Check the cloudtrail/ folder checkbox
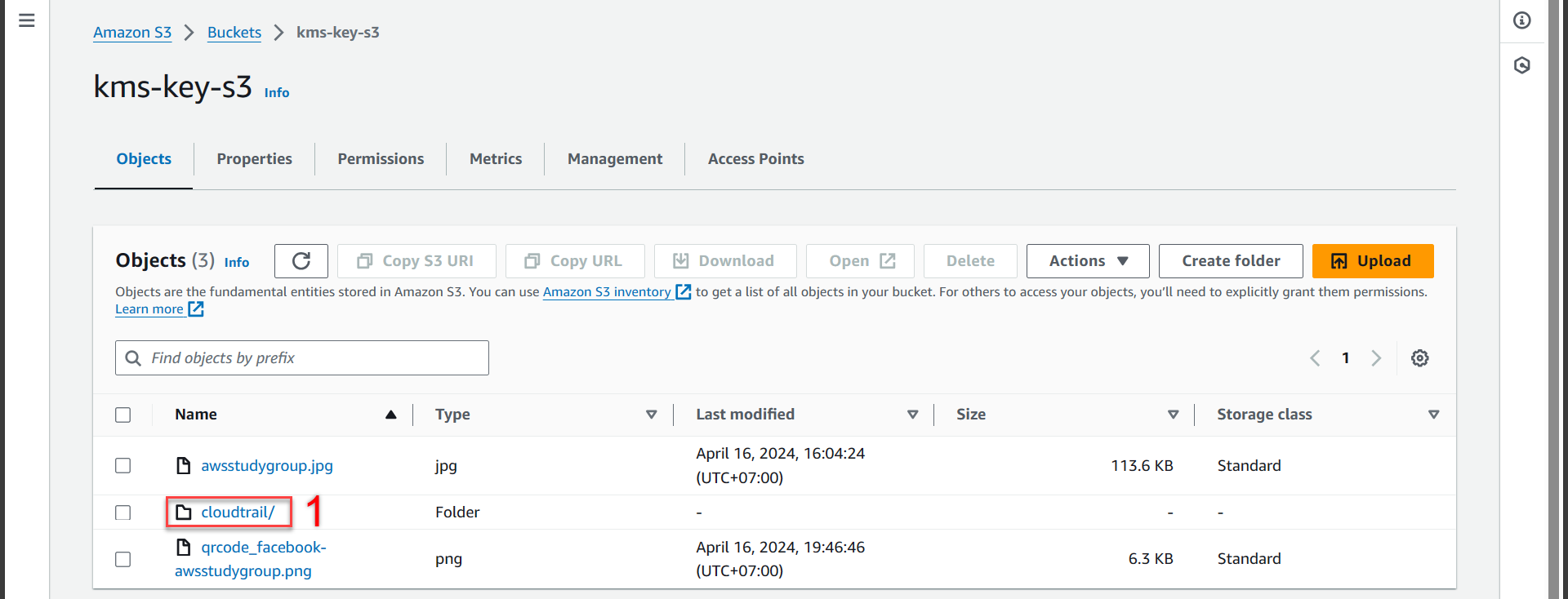Viewport: 1568px width, 599px height. 123,512
